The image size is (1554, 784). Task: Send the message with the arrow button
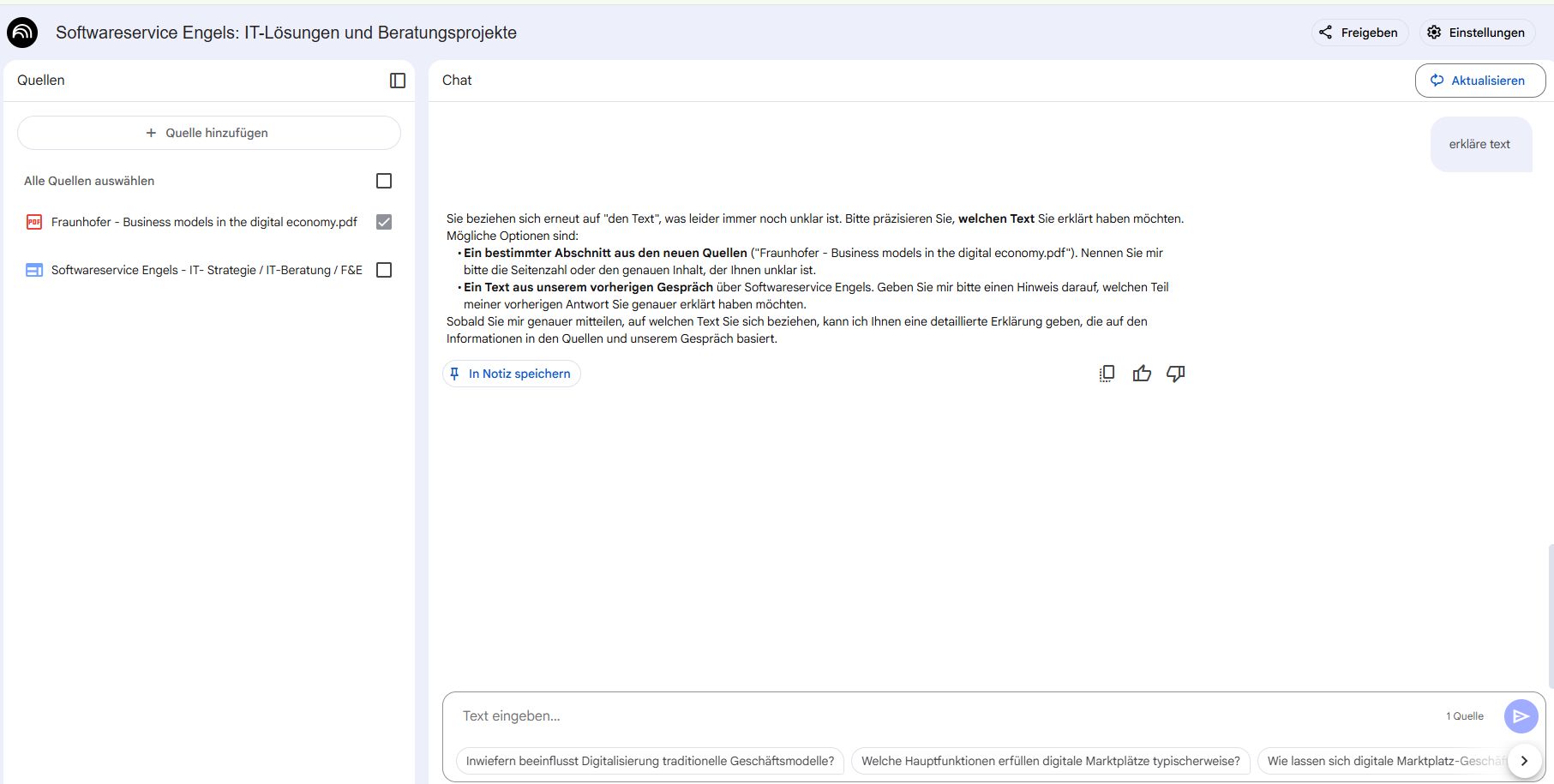(1521, 716)
